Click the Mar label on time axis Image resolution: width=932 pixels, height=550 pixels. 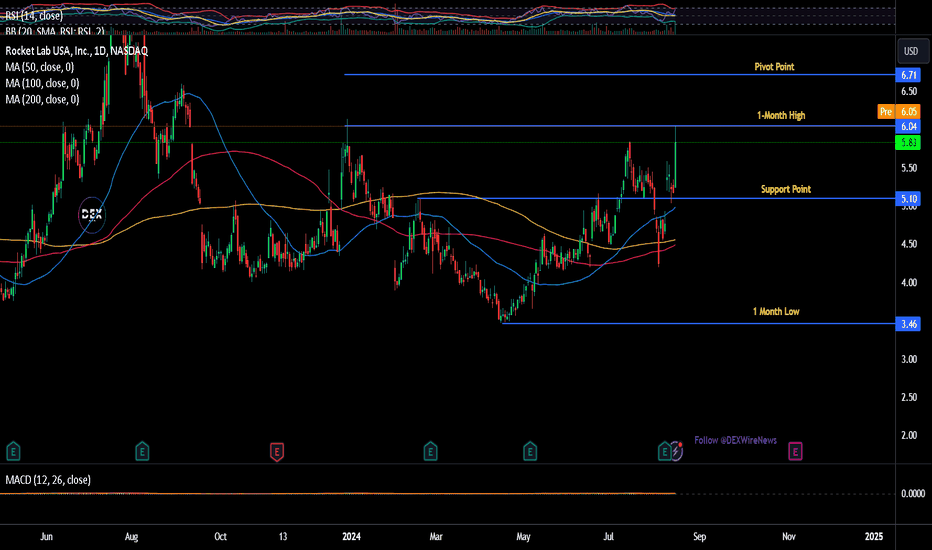click(436, 536)
